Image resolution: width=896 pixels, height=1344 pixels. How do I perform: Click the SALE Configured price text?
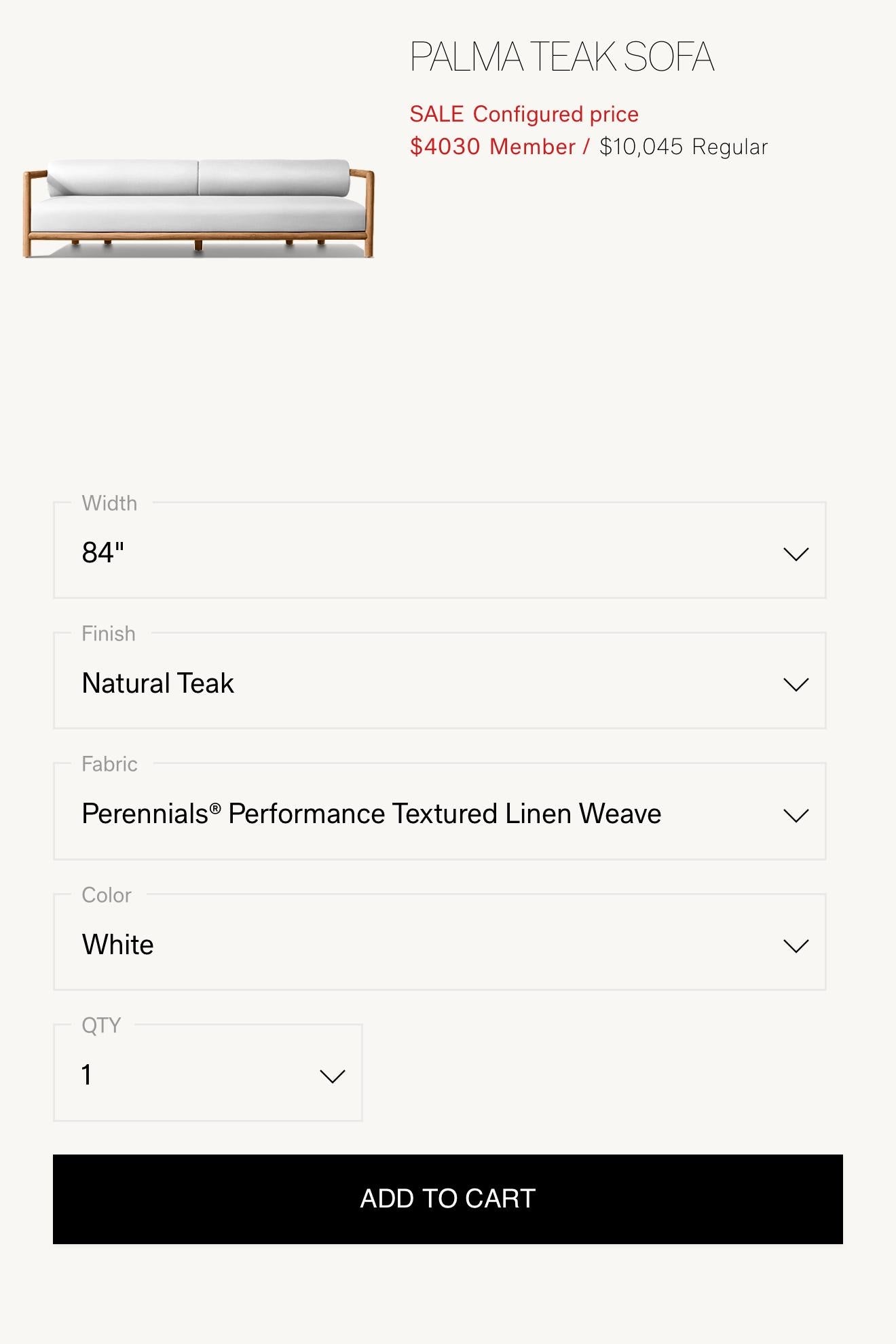coord(523,114)
